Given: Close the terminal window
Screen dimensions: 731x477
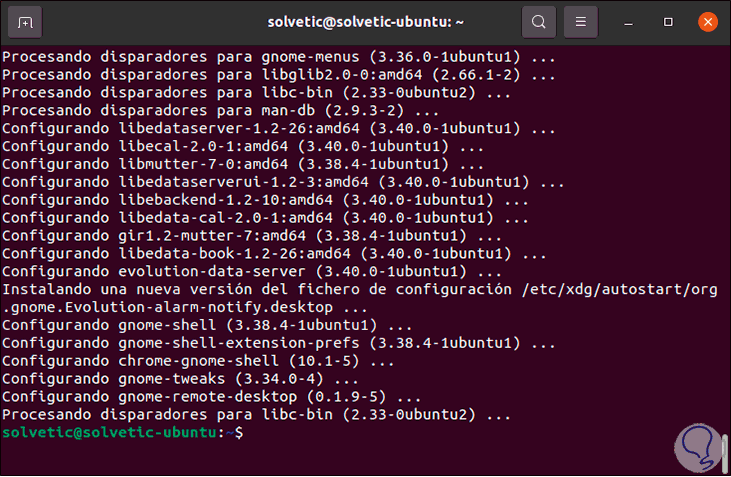Looking at the screenshot, I should (x=708, y=22).
